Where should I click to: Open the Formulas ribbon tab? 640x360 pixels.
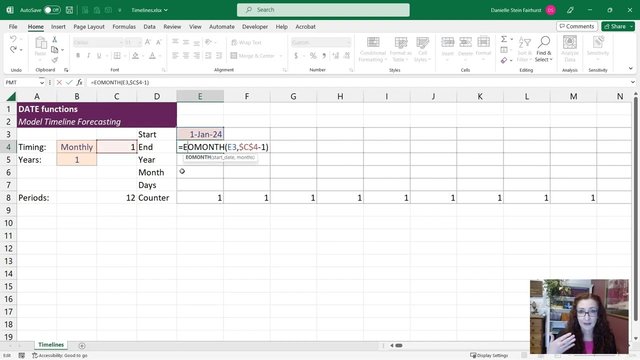124,27
